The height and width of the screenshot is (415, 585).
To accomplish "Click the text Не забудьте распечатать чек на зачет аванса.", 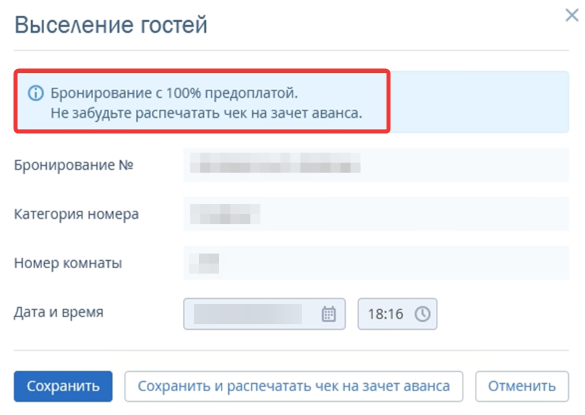I will tap(206, 113).
